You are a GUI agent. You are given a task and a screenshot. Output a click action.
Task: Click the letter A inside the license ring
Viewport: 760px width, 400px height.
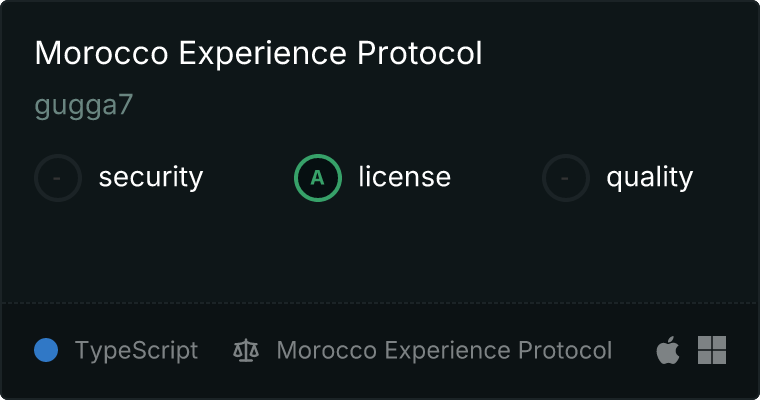(x=318, y=178)
